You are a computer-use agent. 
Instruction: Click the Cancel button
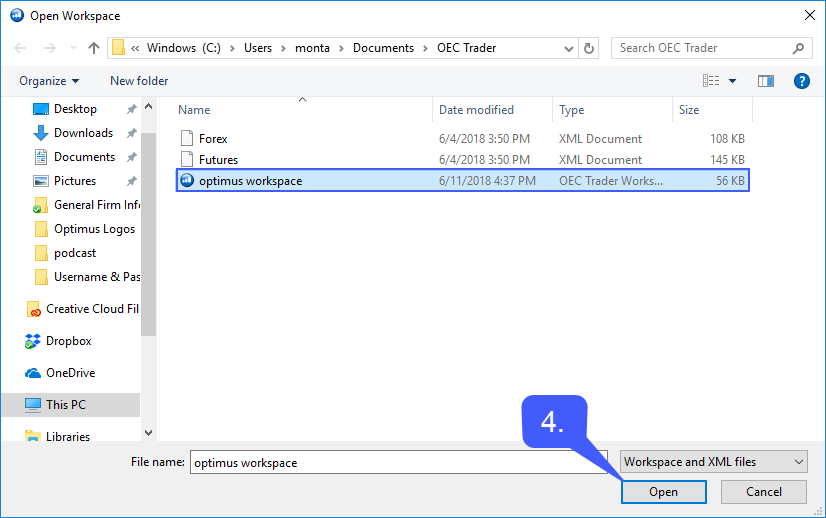point(764,492)
